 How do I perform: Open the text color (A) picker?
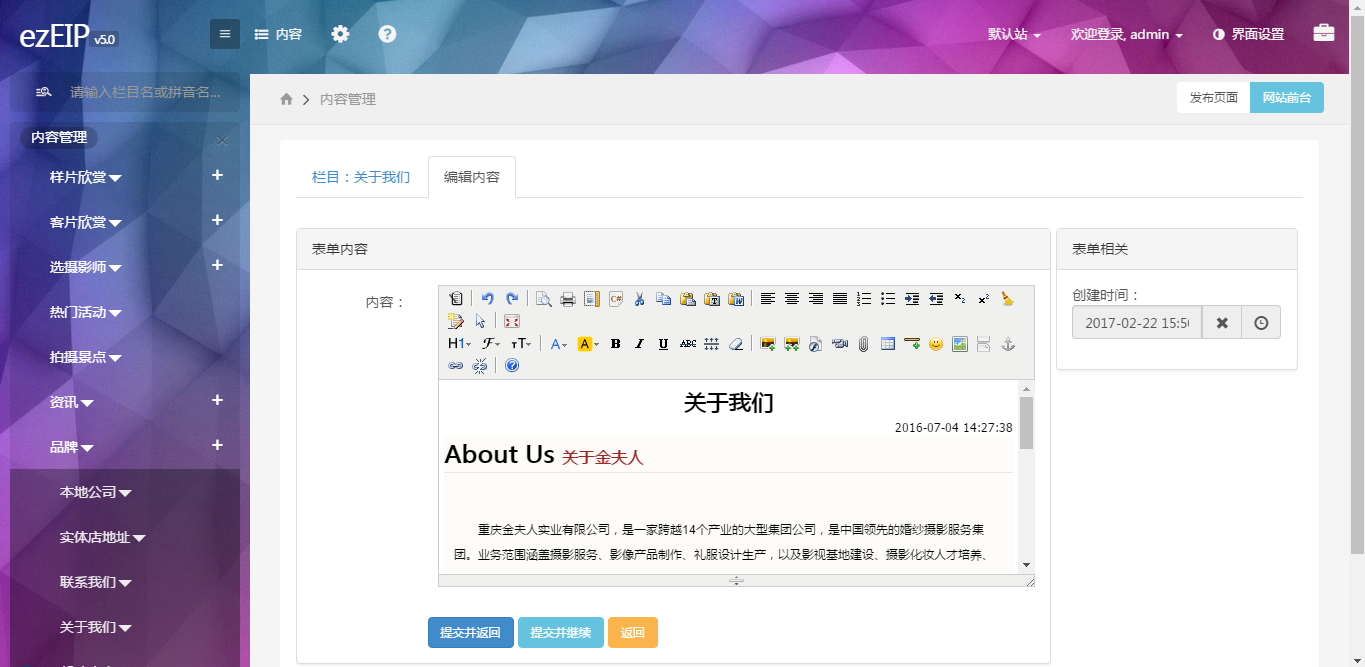[558, 343]
